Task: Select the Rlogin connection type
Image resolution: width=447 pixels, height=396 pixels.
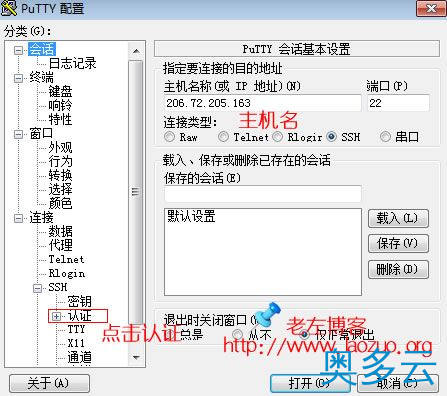Action: (x=277, y=137)
